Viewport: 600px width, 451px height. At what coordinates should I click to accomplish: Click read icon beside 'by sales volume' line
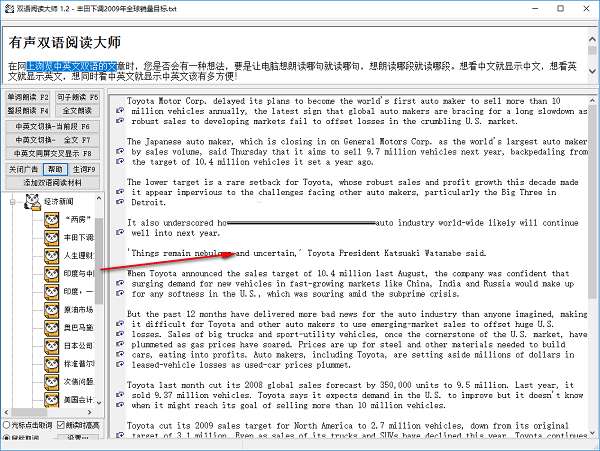tap(120, 151)
